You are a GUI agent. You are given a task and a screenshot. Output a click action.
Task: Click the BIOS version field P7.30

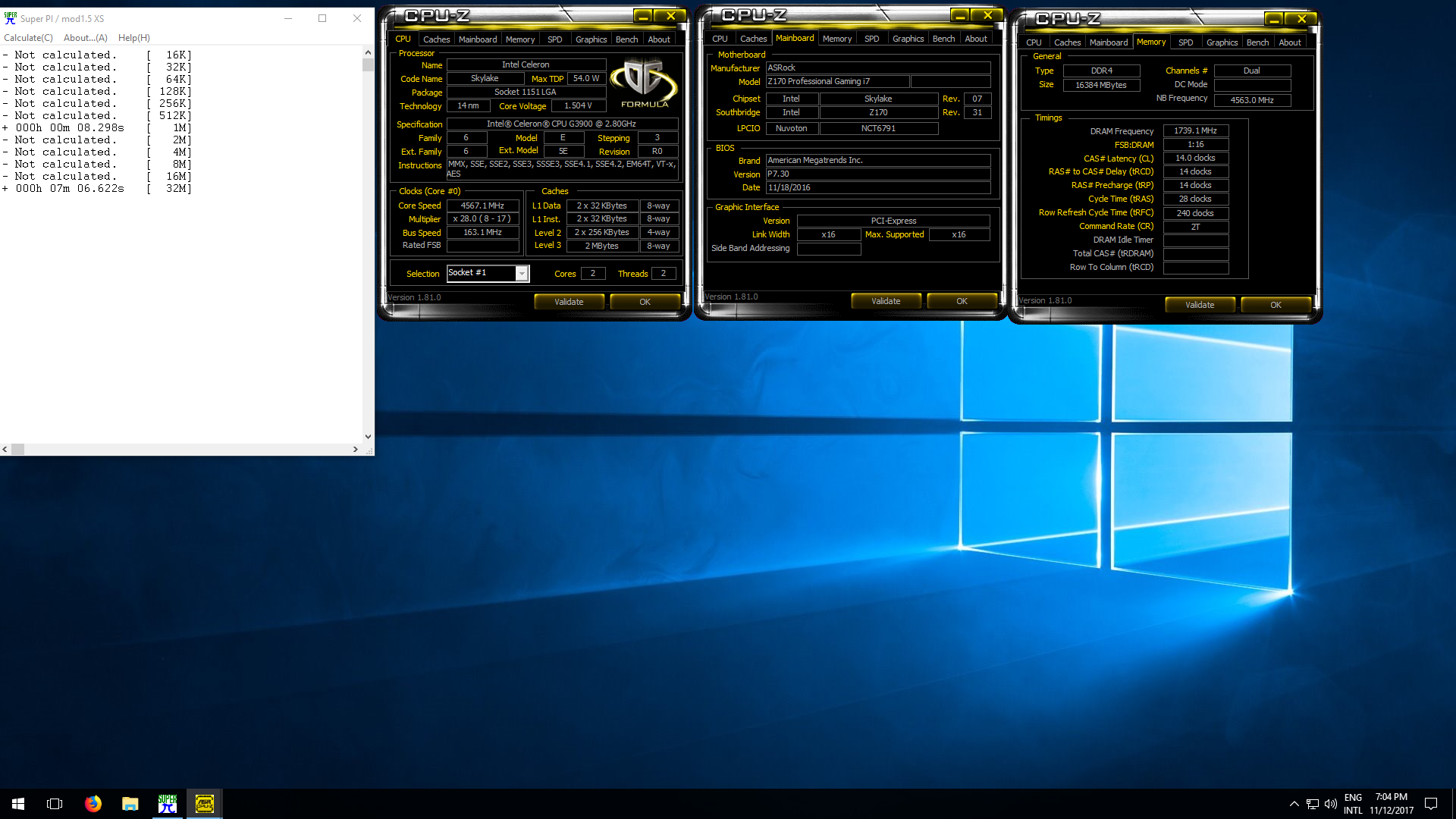(878, 174)
